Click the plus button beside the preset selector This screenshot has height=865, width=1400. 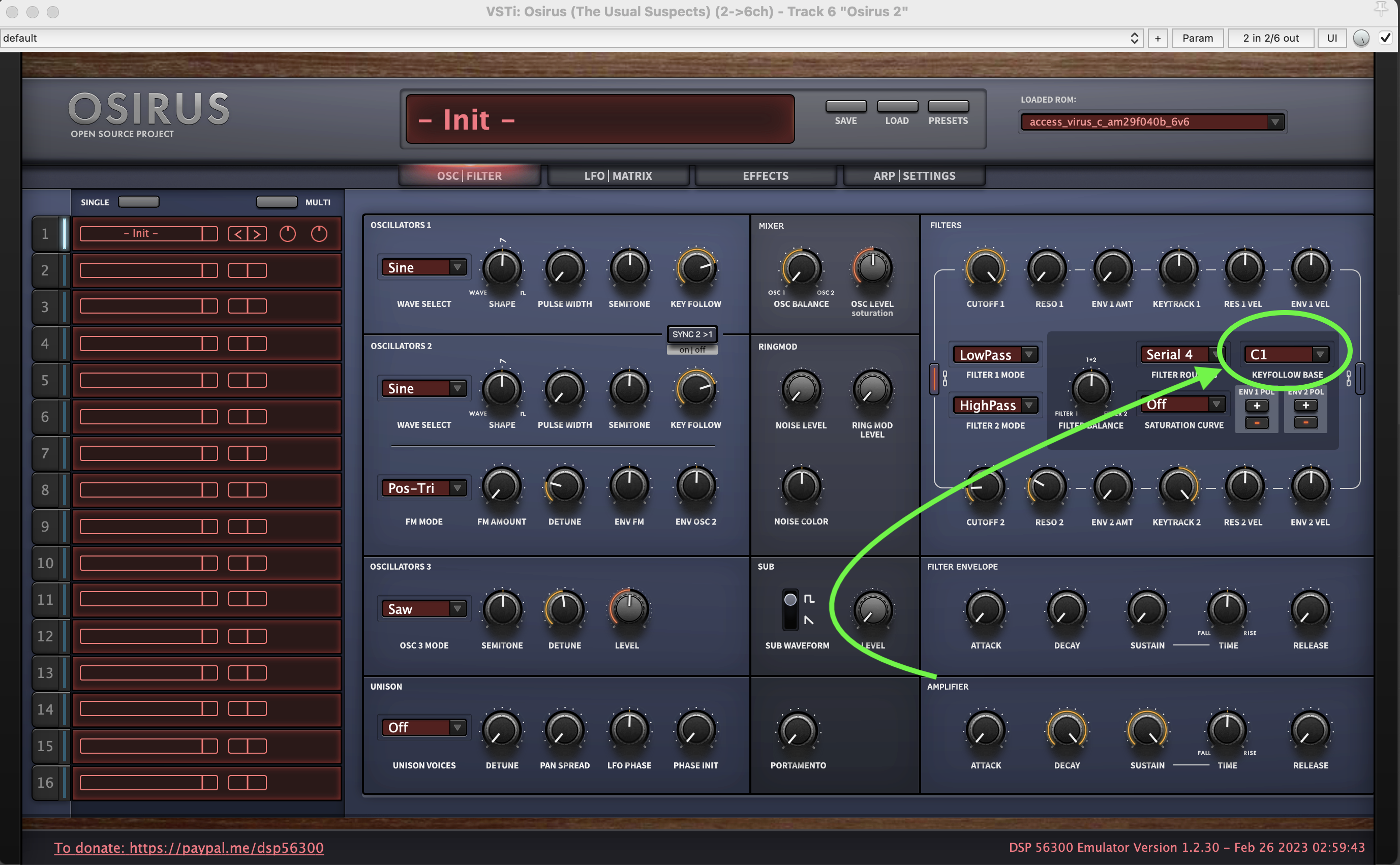pos(1158,38)
